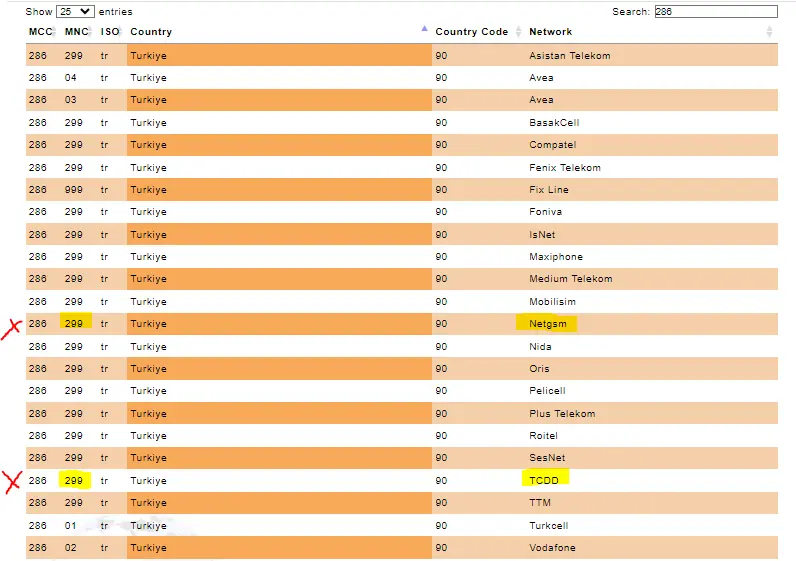This screenshot has height=561, width=796.
Task: Click the Avea cell with MNC 03
Action: (541, 100)
